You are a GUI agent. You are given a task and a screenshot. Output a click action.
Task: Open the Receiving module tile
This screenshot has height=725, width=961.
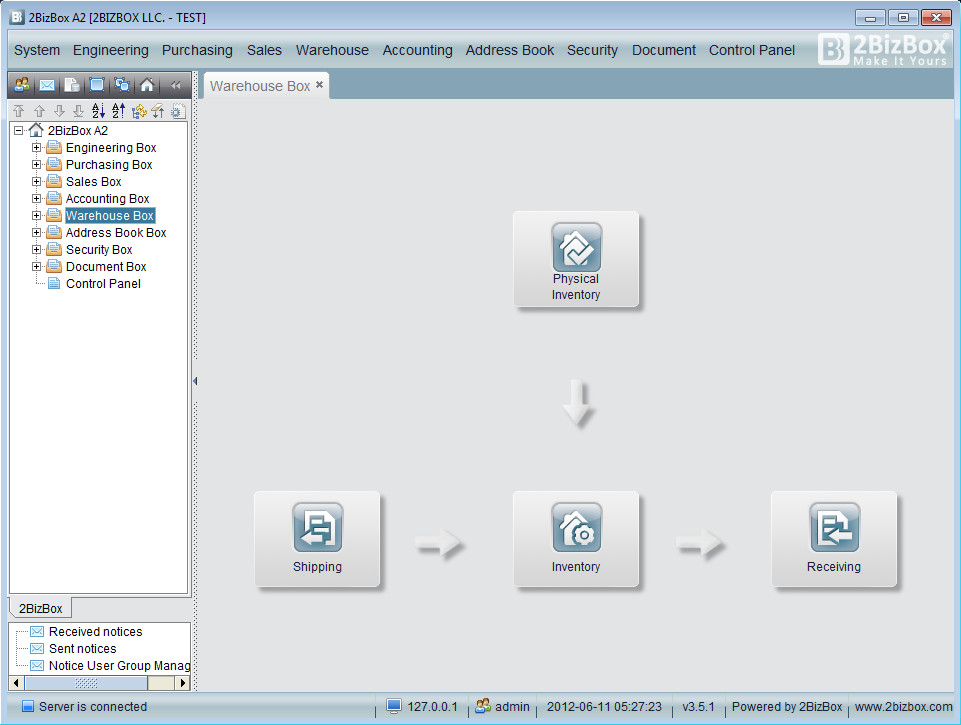coord(834,539)
